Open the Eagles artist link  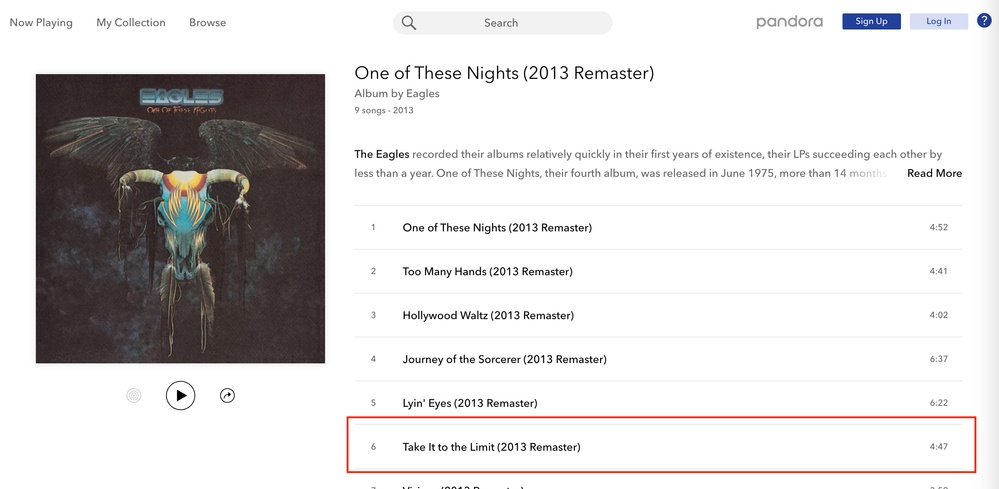pyautogui.click(x=422, y=94)
